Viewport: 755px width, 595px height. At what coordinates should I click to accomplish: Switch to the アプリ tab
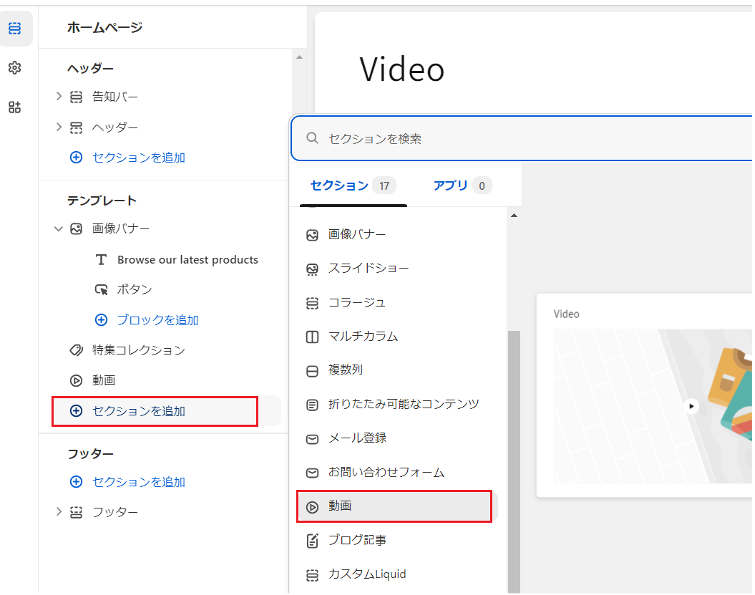pyautogui.click(x=462, y=186)
